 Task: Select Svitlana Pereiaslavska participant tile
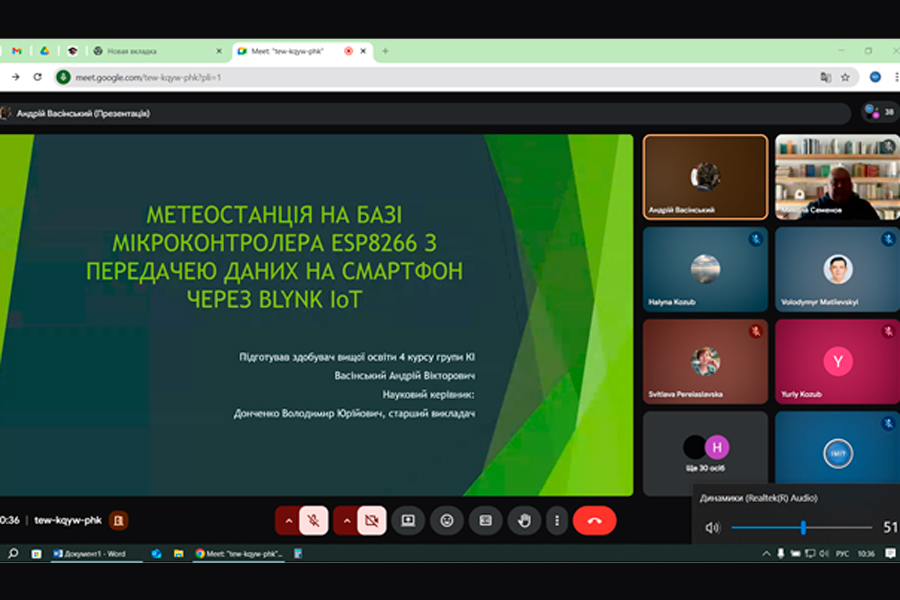[x=705, y=362]
